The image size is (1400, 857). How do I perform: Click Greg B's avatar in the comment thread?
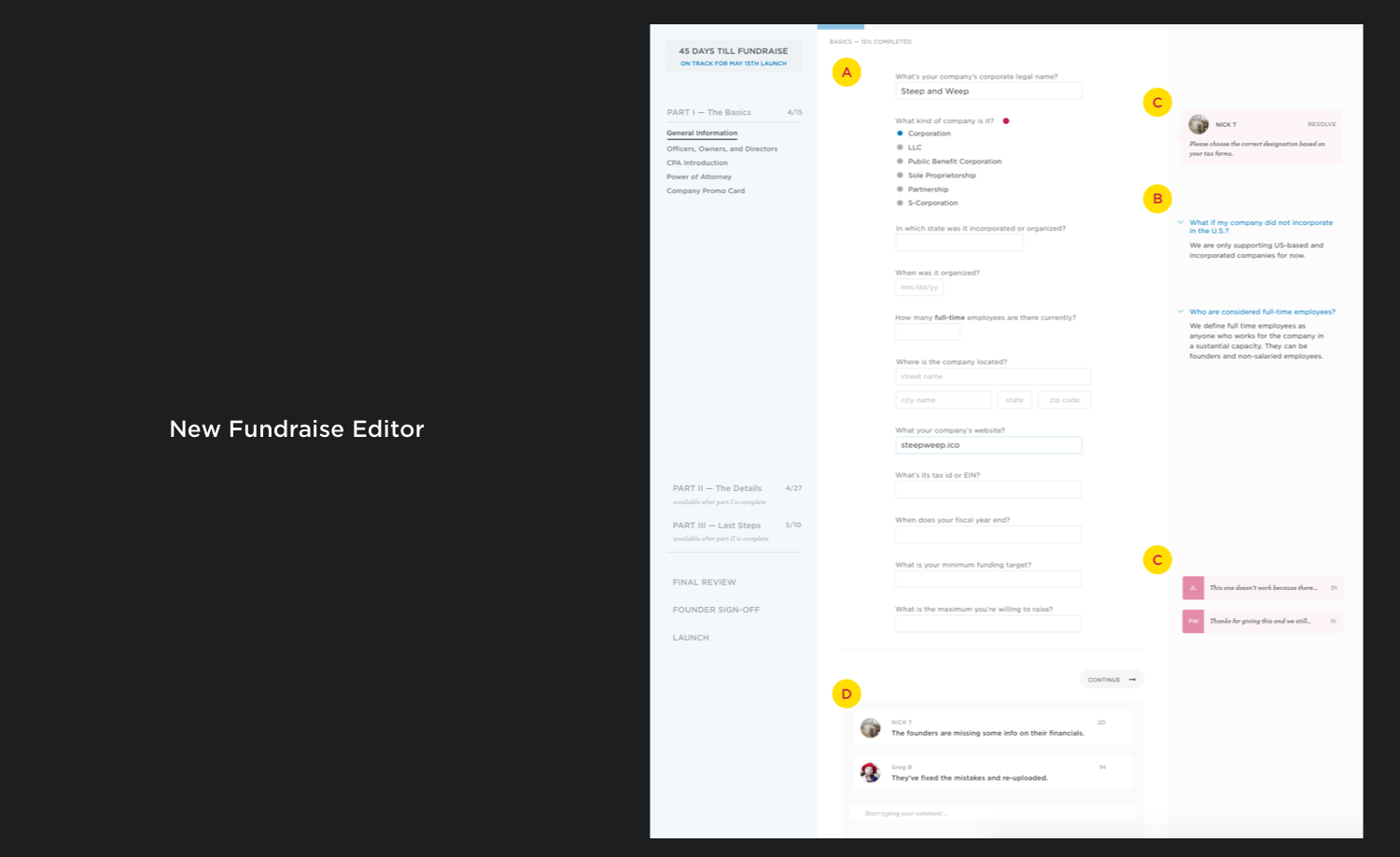coord(870,772)
